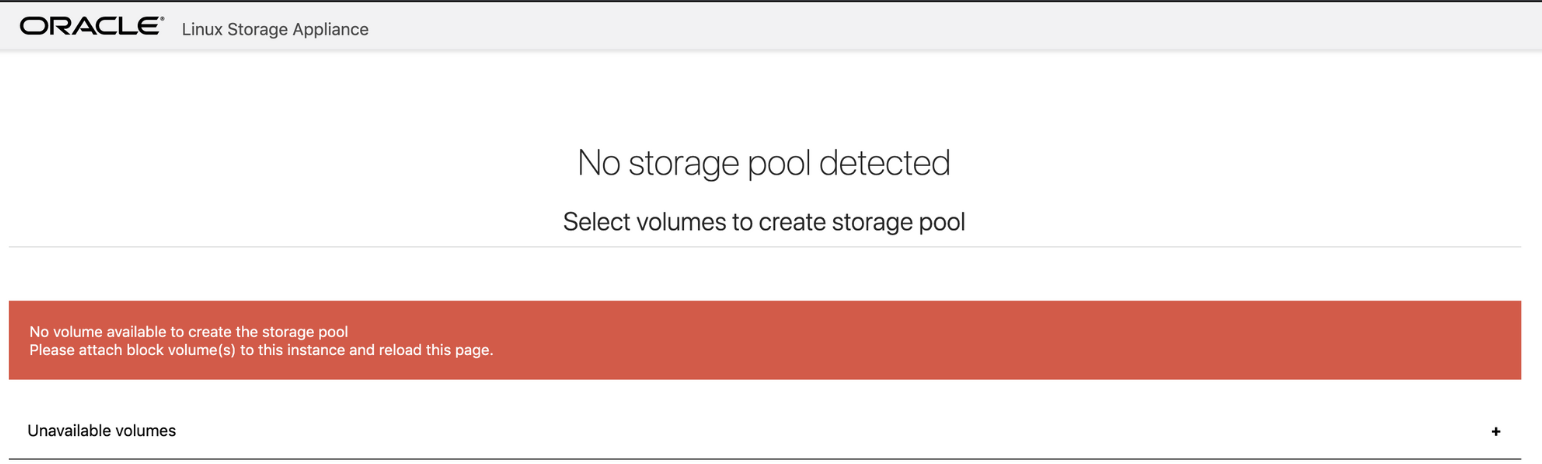Click the word 'volumes' in Unavailable volumes
The image size is (1542, 464).
click(x=145, y=431)
